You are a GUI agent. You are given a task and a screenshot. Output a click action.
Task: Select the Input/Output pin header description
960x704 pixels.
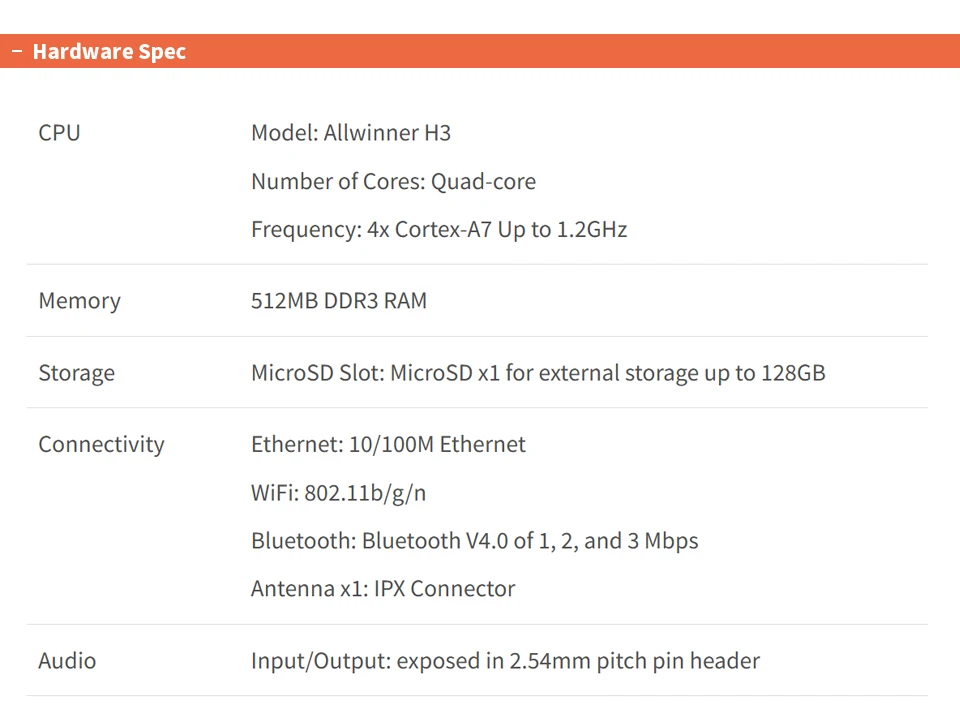pos(505,661)
